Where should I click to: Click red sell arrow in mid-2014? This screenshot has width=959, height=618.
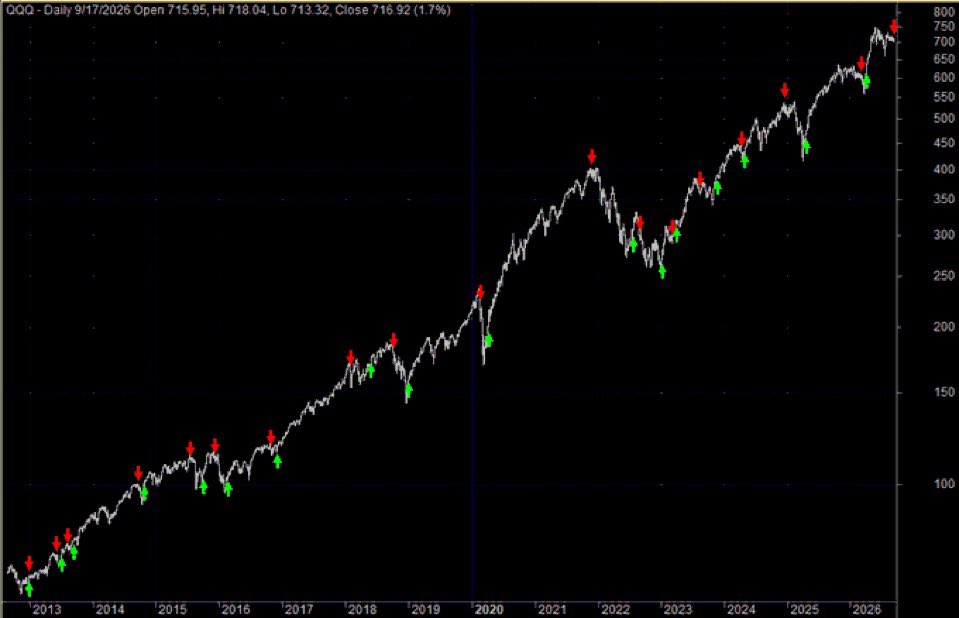point(138,472)
